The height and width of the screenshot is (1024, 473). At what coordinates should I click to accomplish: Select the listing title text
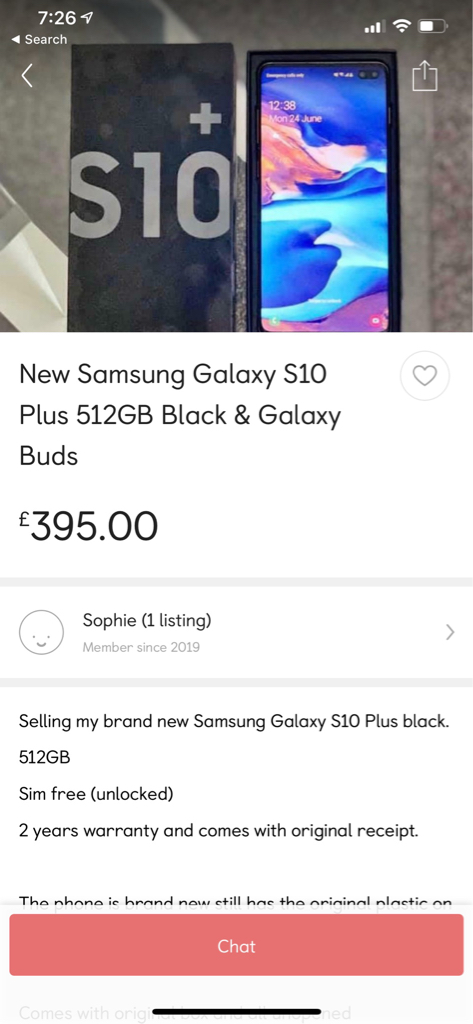pos(180,415)
